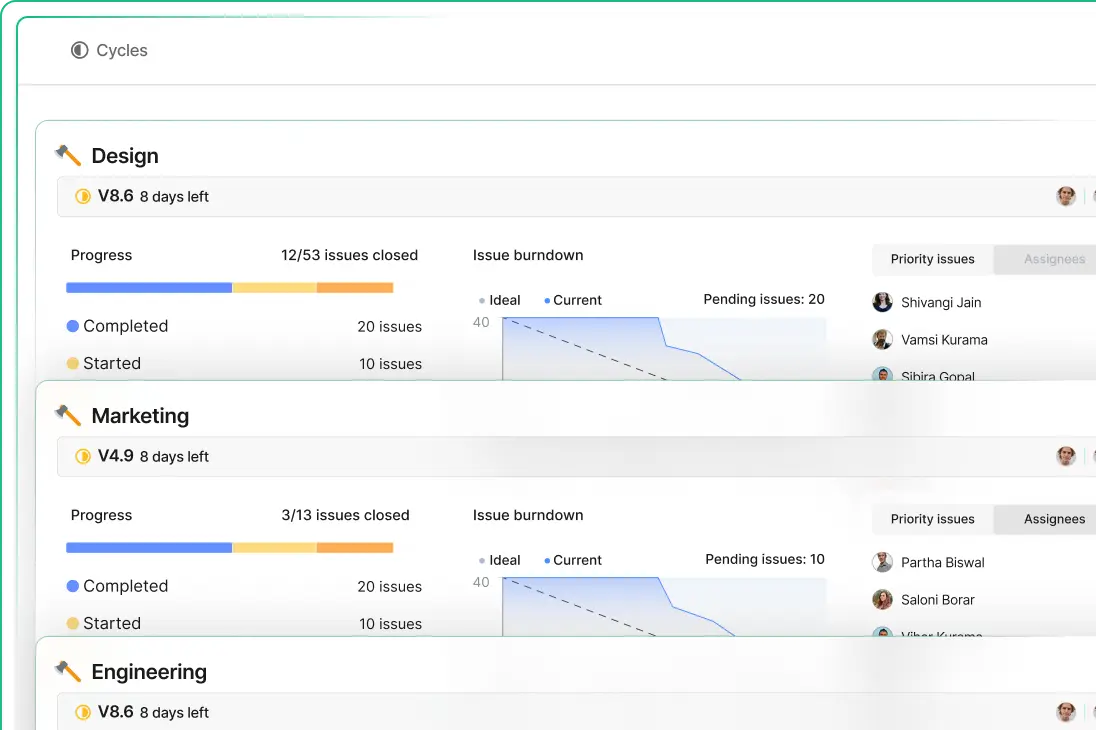
Task: Click owner avatar in Design V8.6 row
Action: click(1066, 196)
